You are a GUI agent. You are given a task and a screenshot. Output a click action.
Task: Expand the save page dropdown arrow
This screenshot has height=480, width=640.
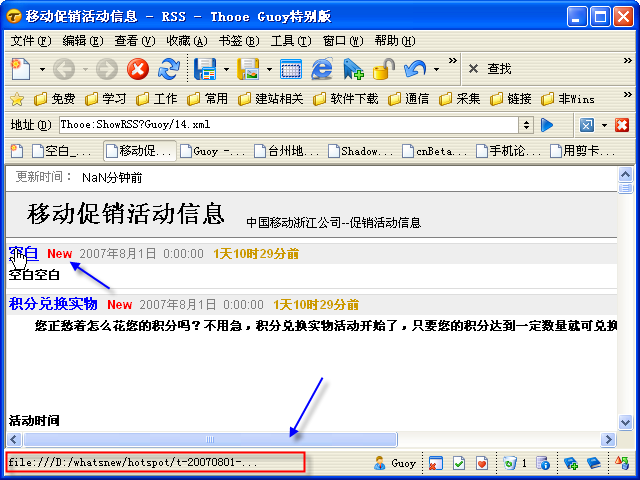[x=227, y=69]
